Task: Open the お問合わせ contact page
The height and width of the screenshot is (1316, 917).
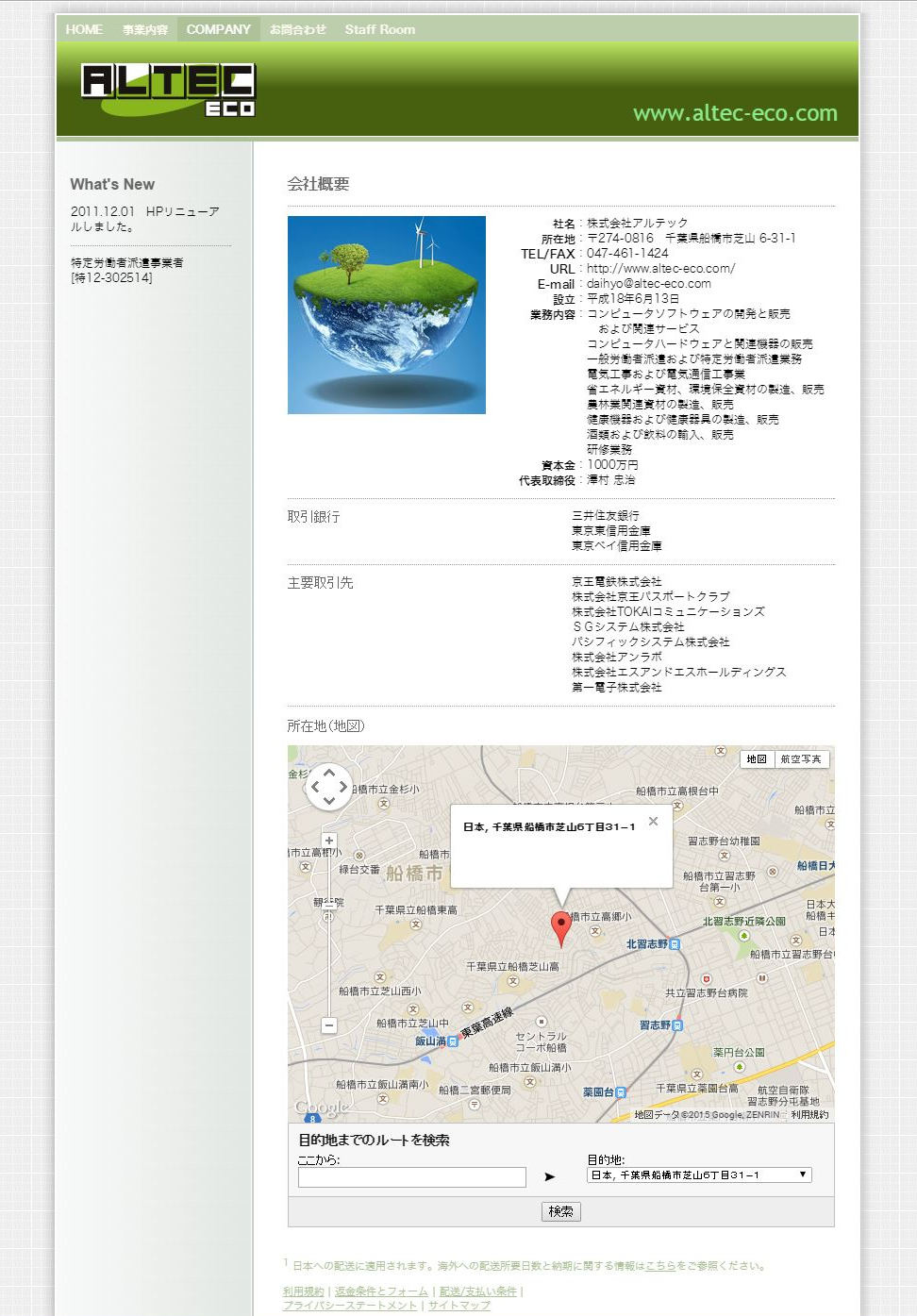Action: pos(298,29)
